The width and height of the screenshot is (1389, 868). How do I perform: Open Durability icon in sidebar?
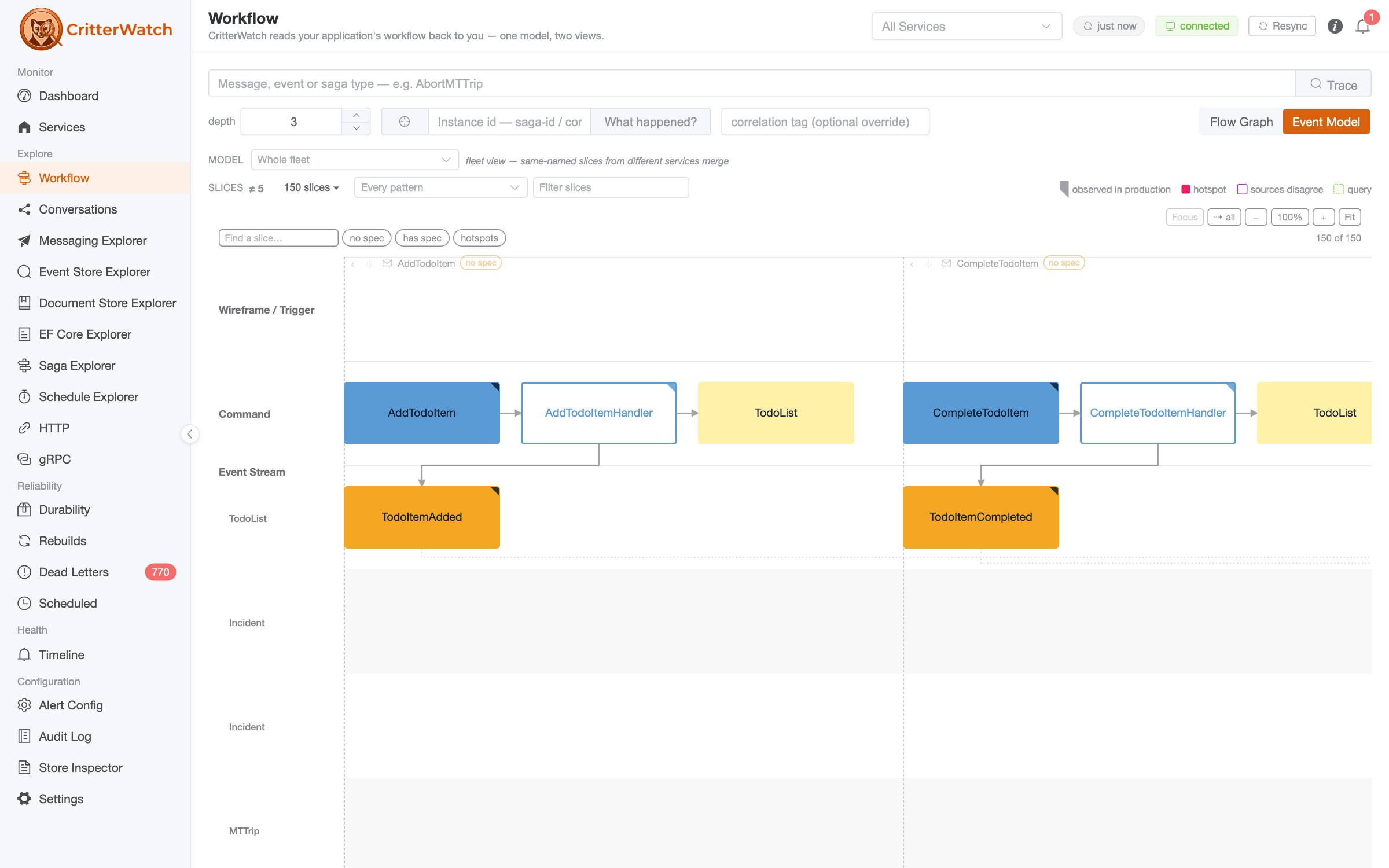[24, 510]
